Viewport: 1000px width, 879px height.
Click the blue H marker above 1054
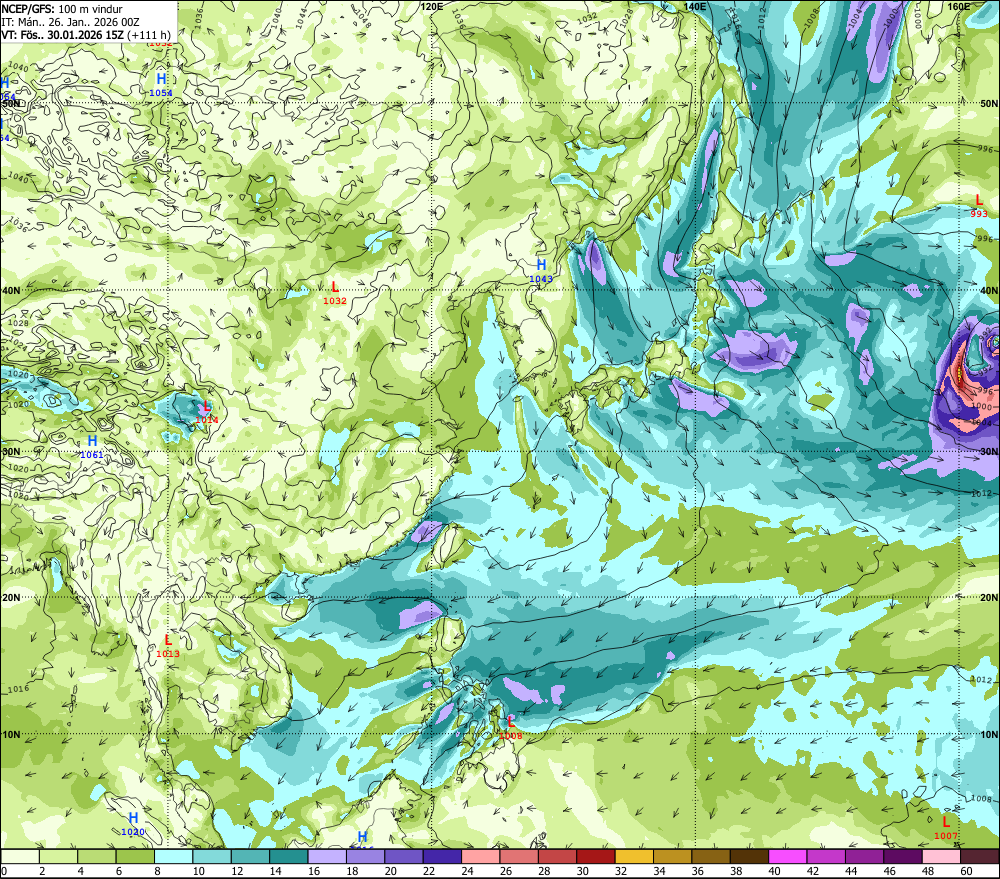(x=161, y=79)
